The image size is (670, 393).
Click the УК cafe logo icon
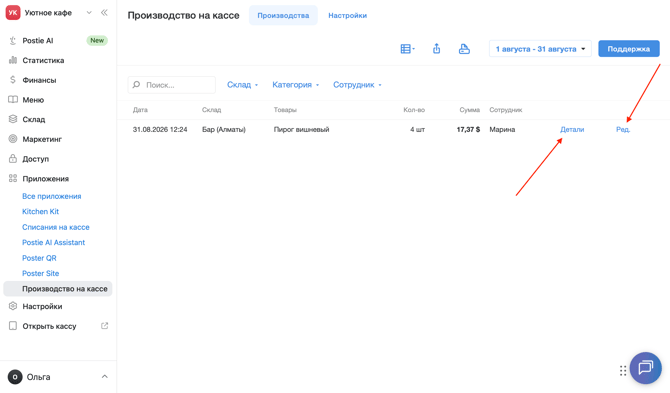click(13, 12)
